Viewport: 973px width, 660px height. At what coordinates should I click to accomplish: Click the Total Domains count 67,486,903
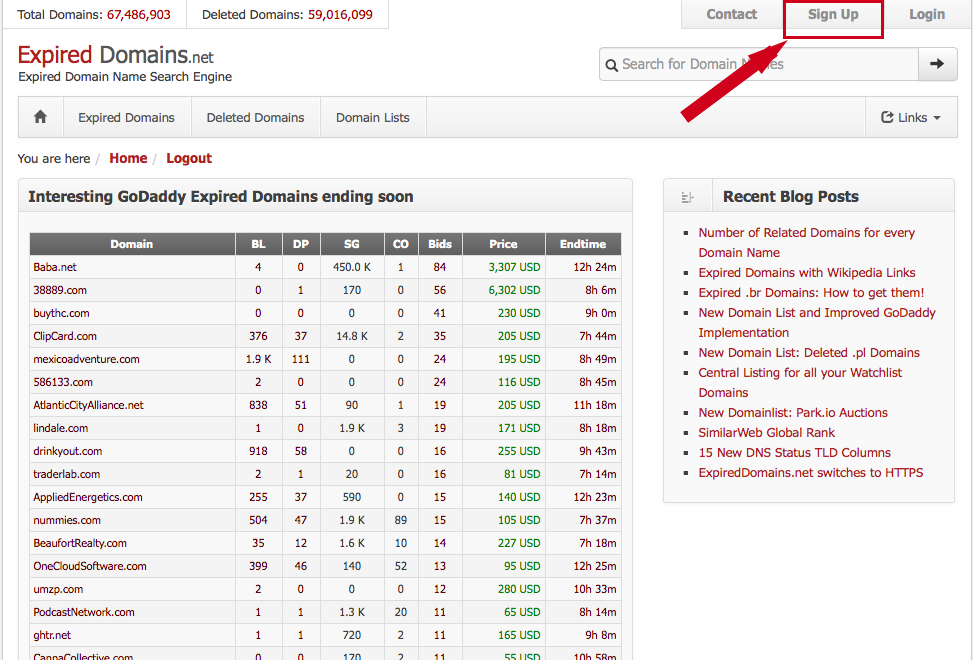click(138, 14)
